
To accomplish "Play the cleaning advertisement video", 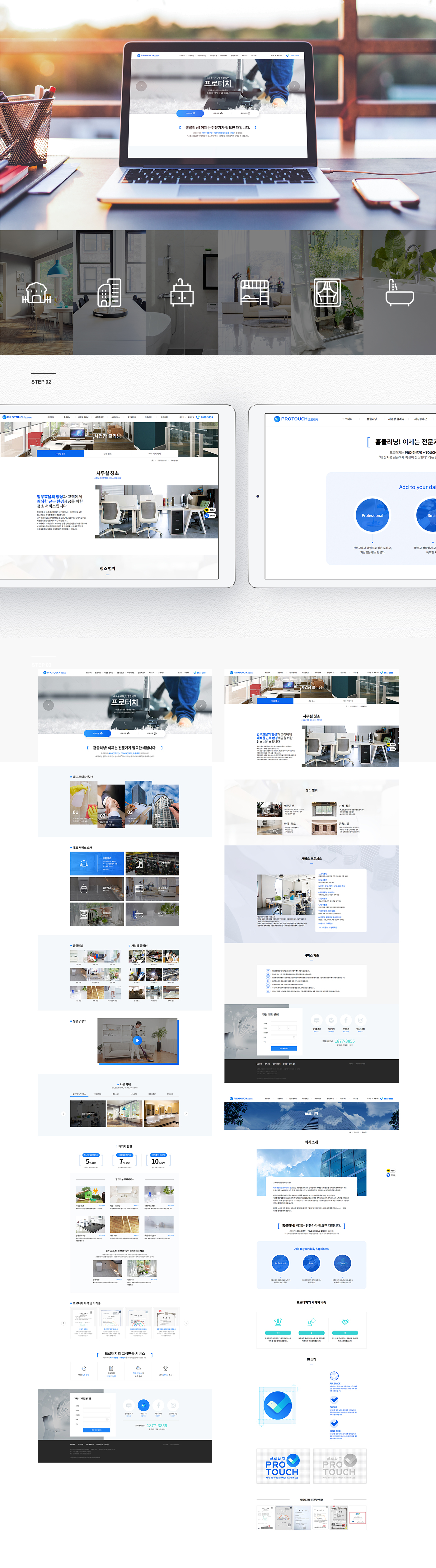I will coord(138,1040).
